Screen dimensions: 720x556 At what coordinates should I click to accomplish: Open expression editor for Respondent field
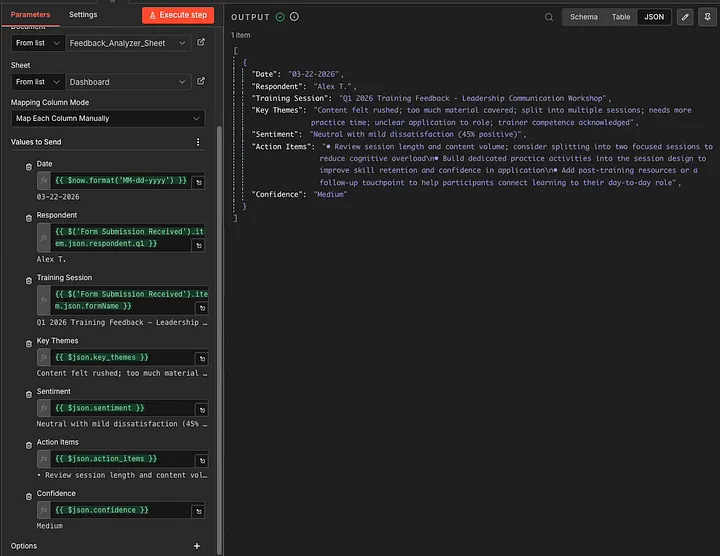click(x=199, y=246)
